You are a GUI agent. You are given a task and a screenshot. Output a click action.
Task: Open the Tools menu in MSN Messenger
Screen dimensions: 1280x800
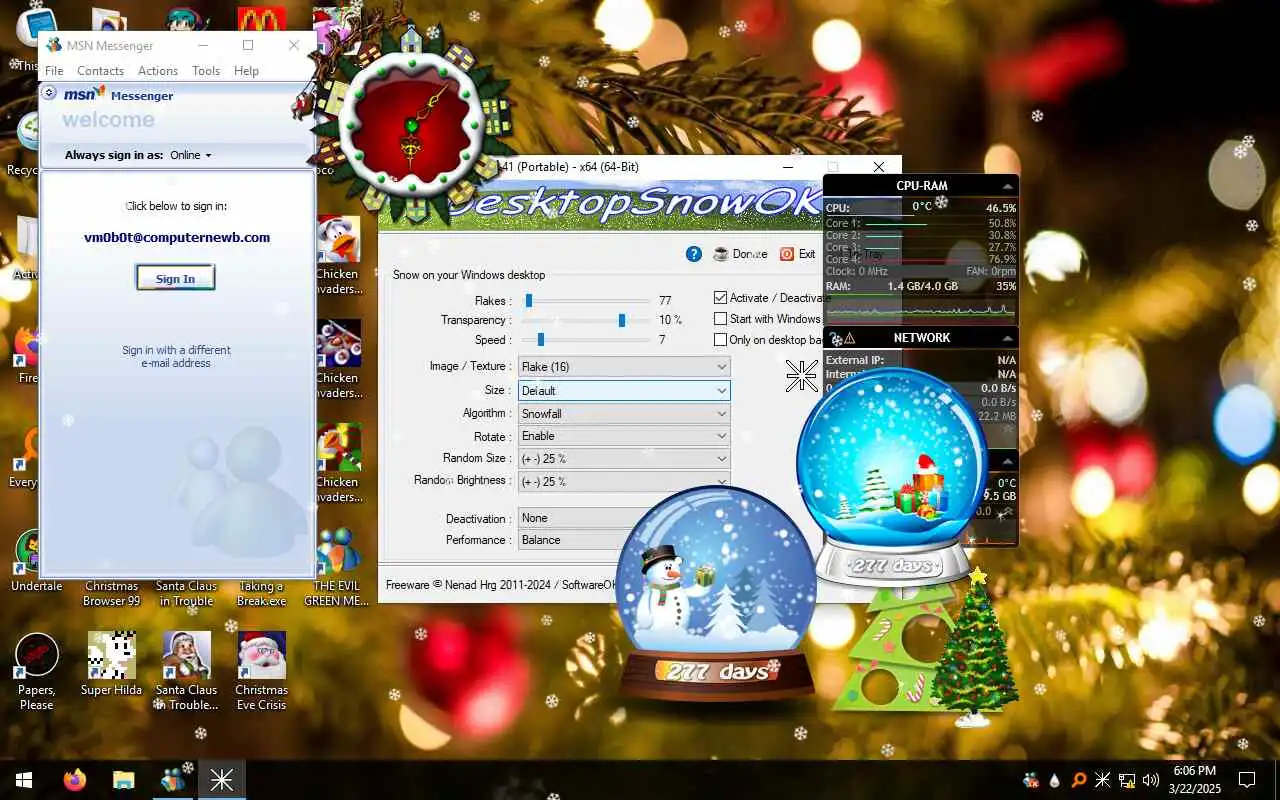(206, 71)
